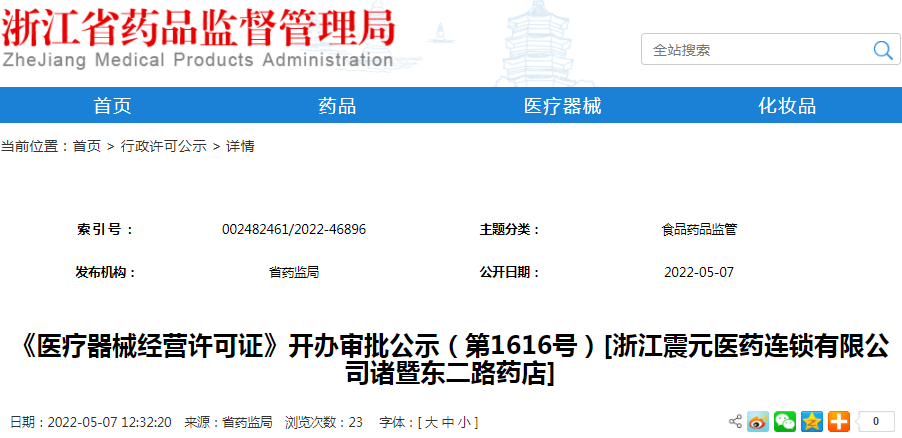Set the font size to 小
The image size is (902, 438).
click(464, 422)
